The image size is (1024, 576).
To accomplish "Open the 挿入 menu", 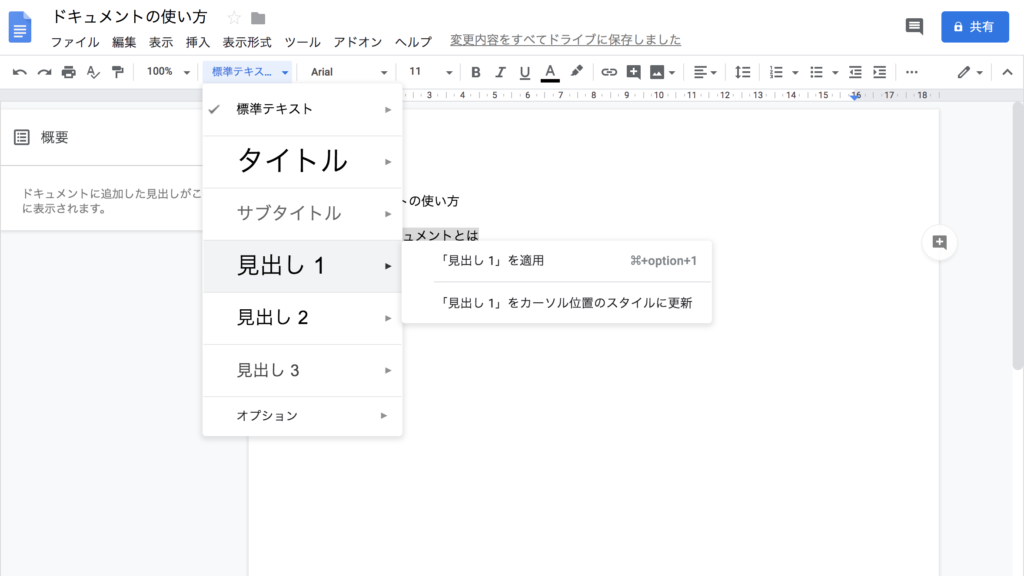I will pos(198,42).
